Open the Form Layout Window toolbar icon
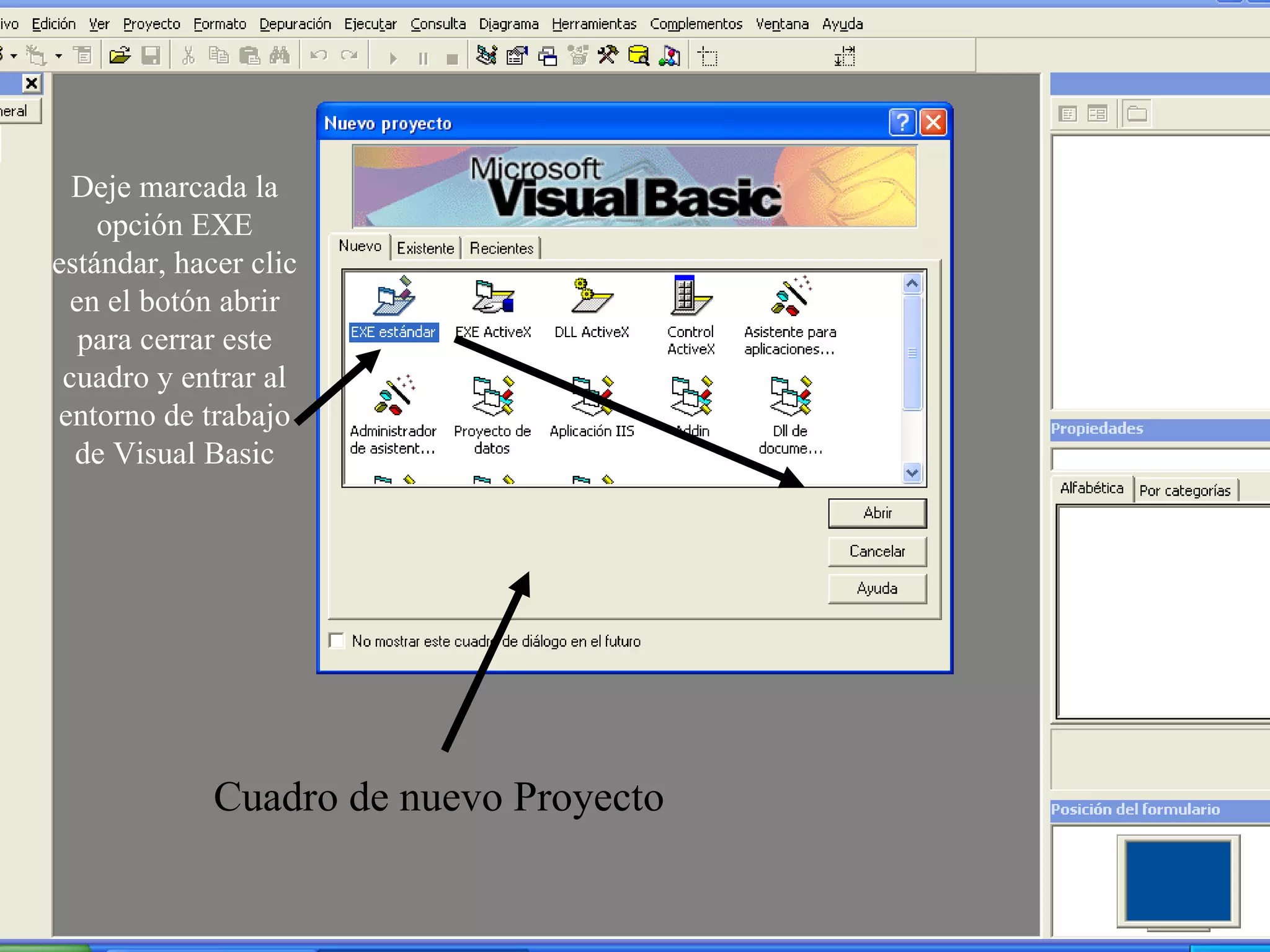The image size is (1270, 952). click(x=548, y=56)
